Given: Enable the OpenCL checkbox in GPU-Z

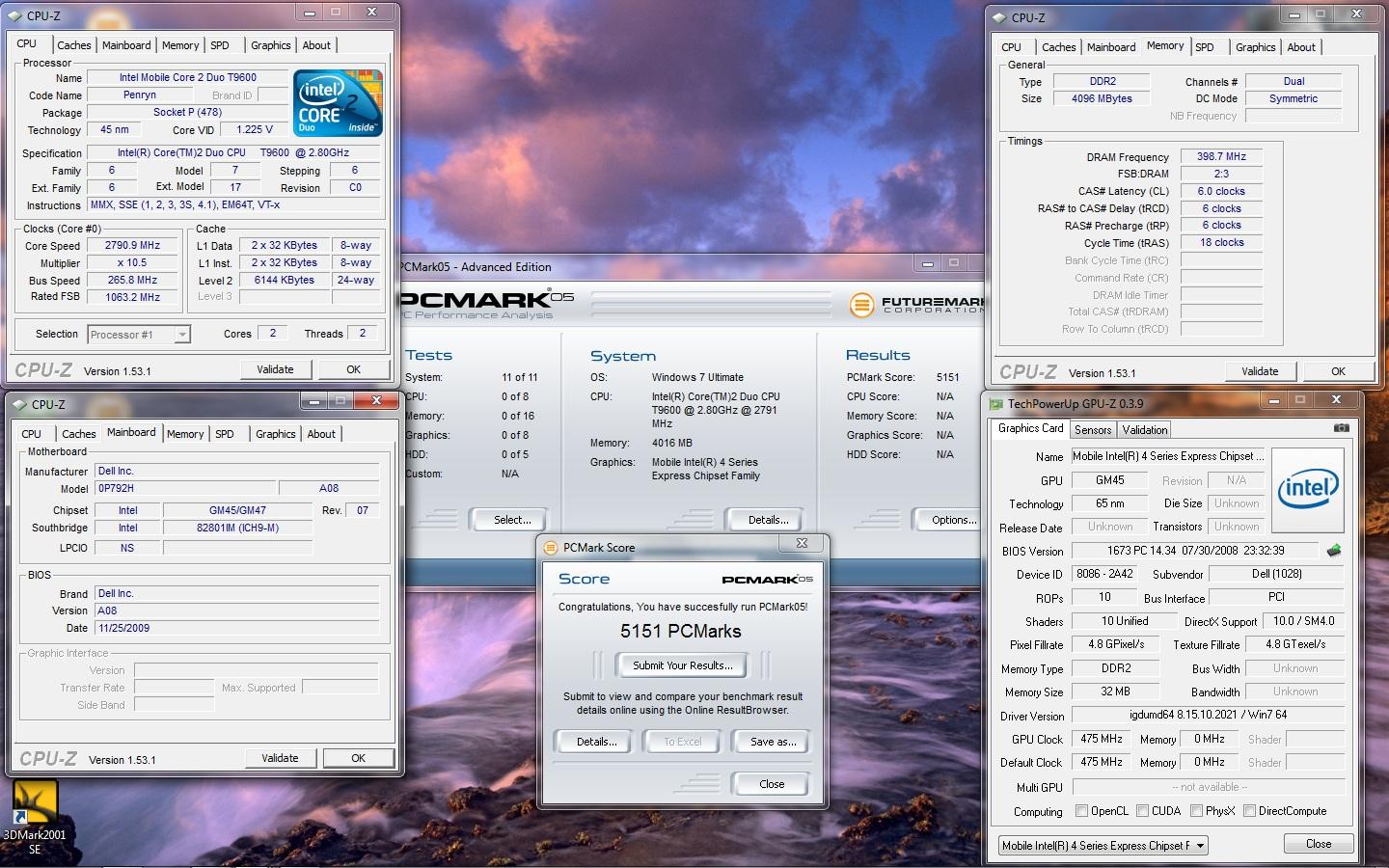Looking at the screenshot, I should (1081, 811).
